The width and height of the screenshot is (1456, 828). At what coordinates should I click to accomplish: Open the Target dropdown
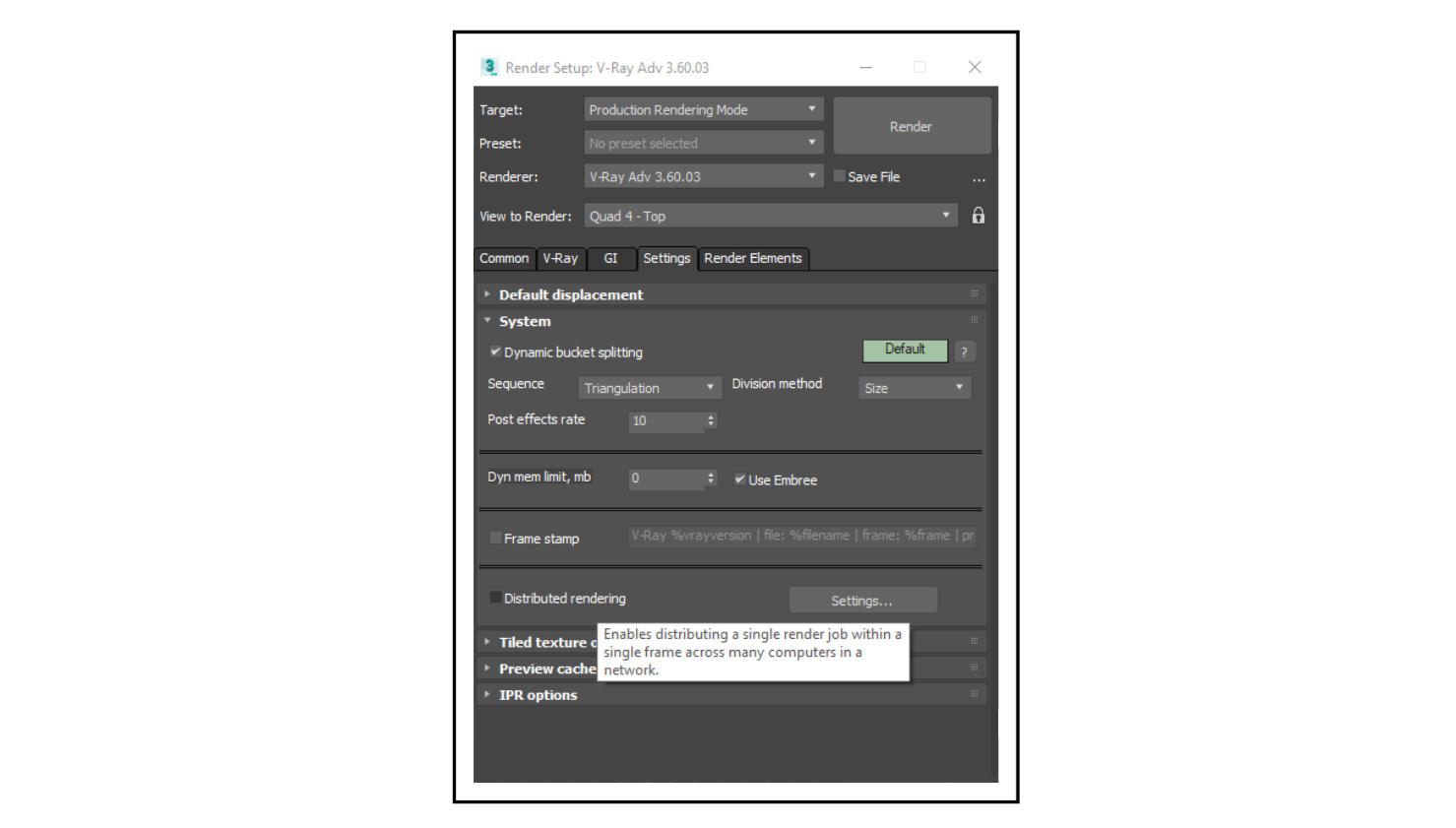(703, 109)
